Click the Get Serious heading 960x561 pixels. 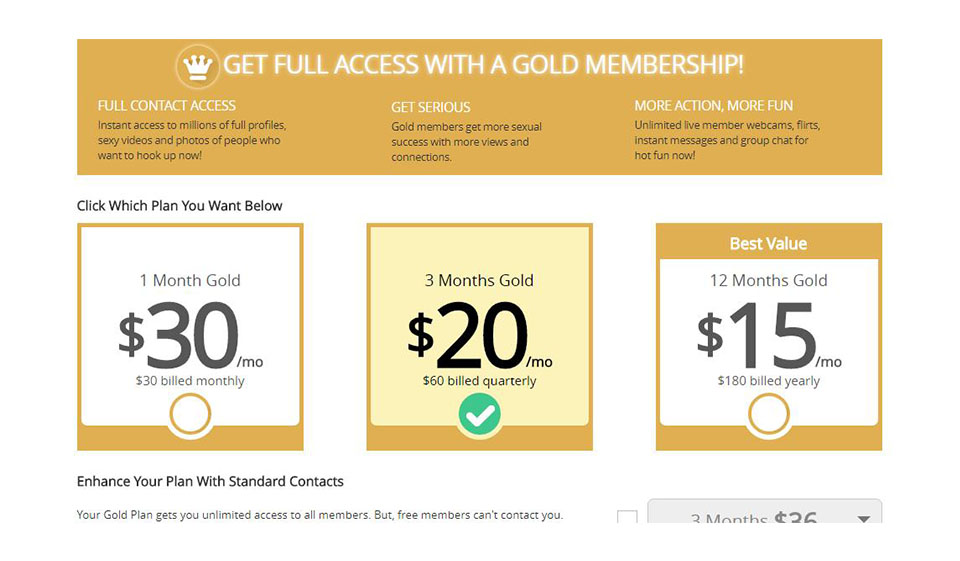pyautogui.click(x=430, y=107)
